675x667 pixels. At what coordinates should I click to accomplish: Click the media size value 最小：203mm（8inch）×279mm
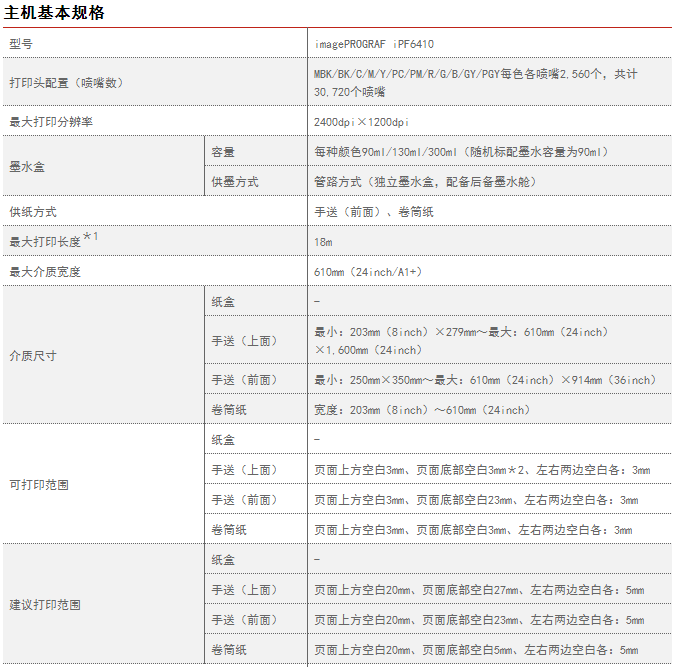[x=395, y=332]
